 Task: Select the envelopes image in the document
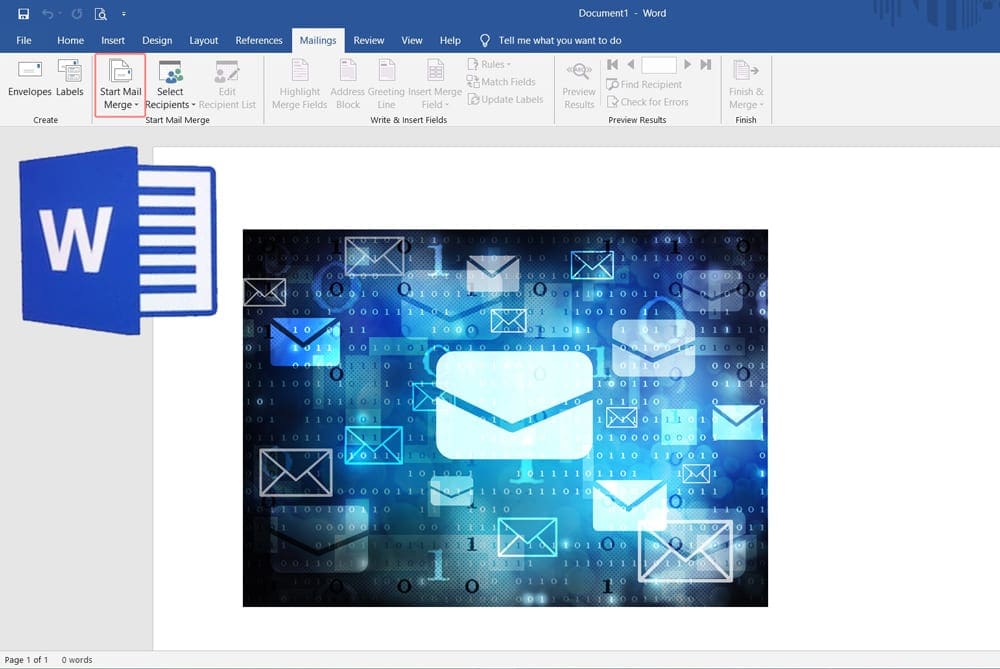coord(505,418)
